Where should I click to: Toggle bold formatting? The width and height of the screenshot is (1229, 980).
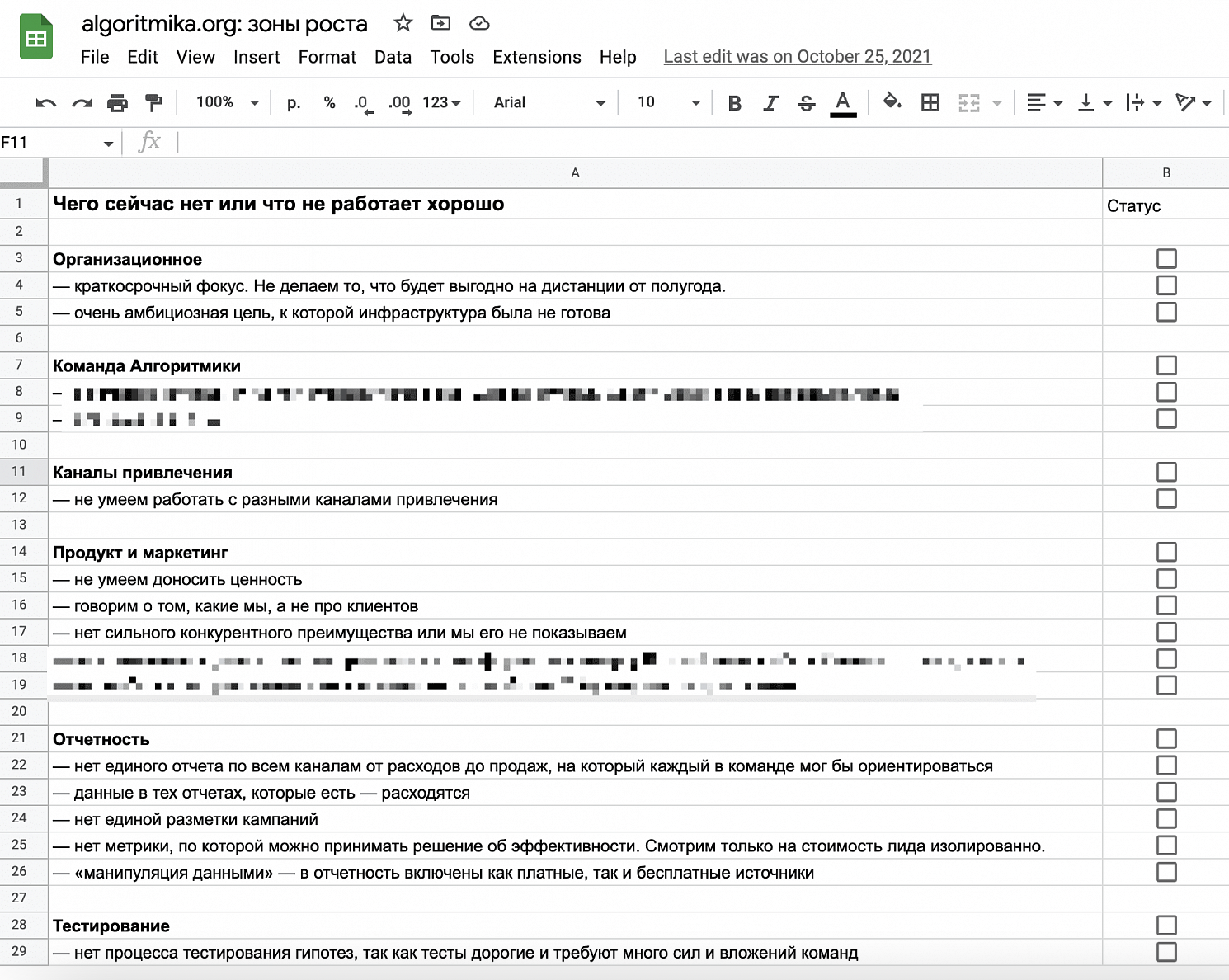pos(735,102)
